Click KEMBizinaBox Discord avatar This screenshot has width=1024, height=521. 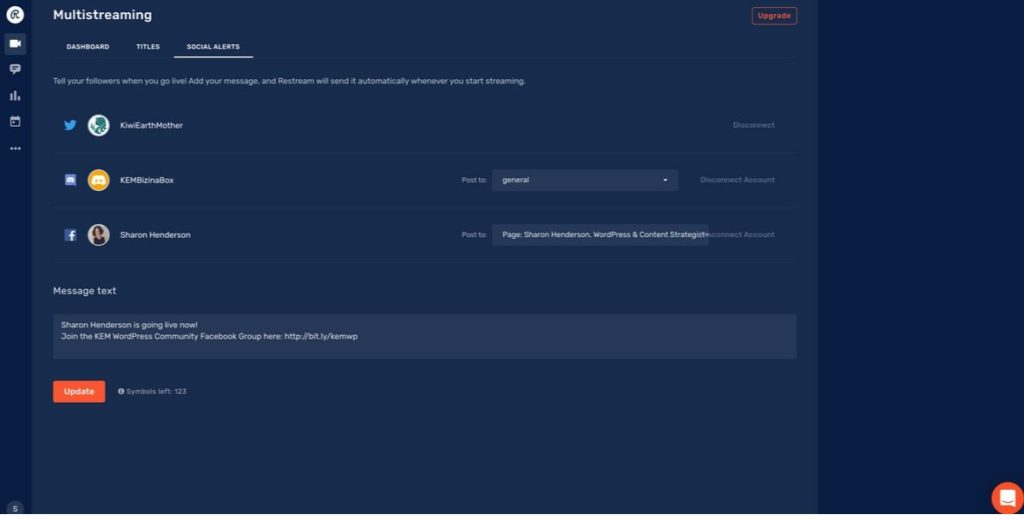[x=99, y=180]
